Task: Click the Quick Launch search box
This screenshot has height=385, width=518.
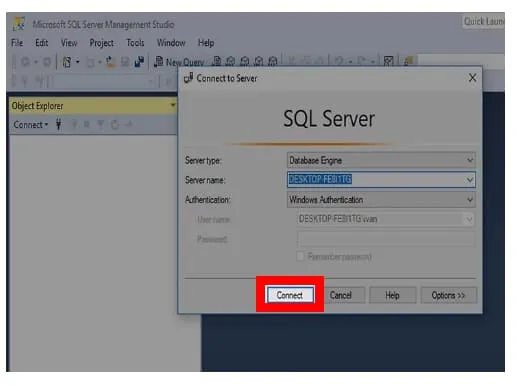Action: click(x=483, y=21)
